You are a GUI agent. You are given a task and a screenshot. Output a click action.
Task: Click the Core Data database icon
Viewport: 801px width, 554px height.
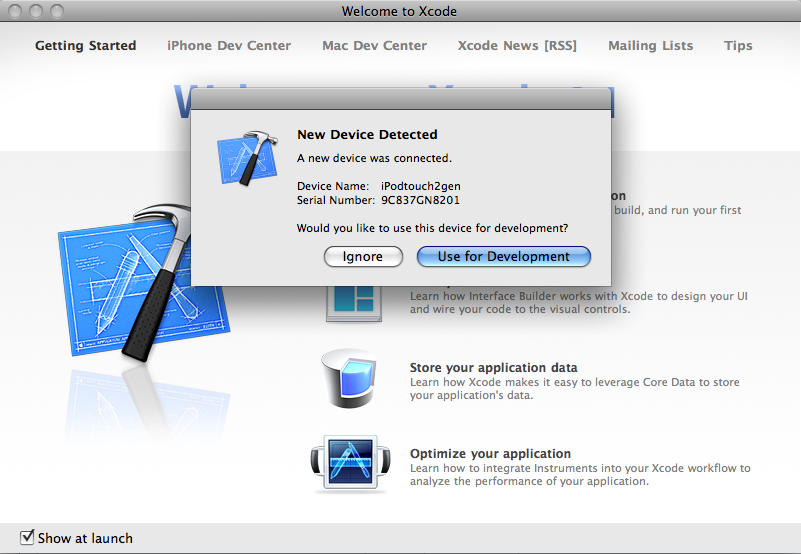click(x=349, y=379)
